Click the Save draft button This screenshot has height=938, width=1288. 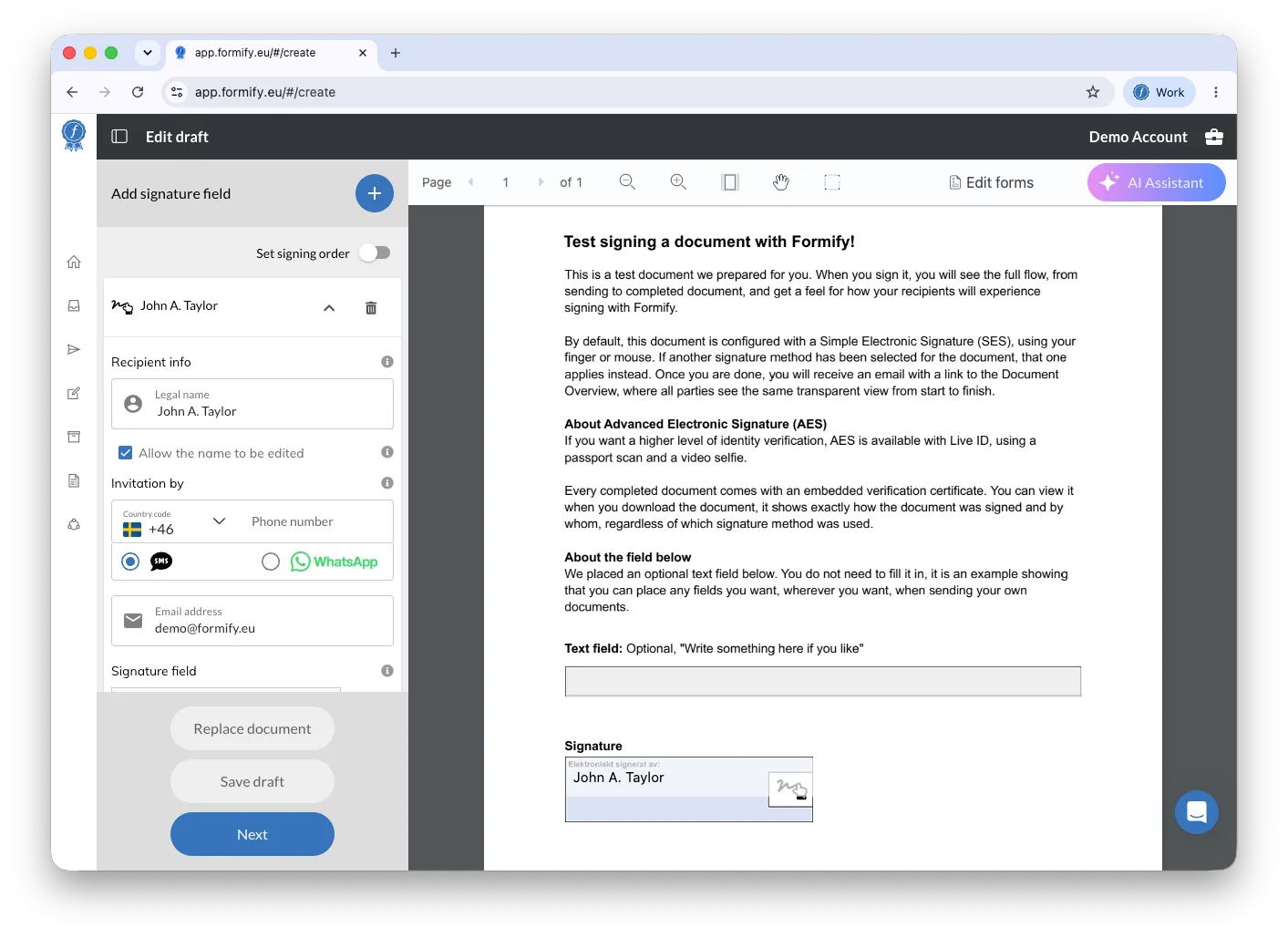click(252, 781)
